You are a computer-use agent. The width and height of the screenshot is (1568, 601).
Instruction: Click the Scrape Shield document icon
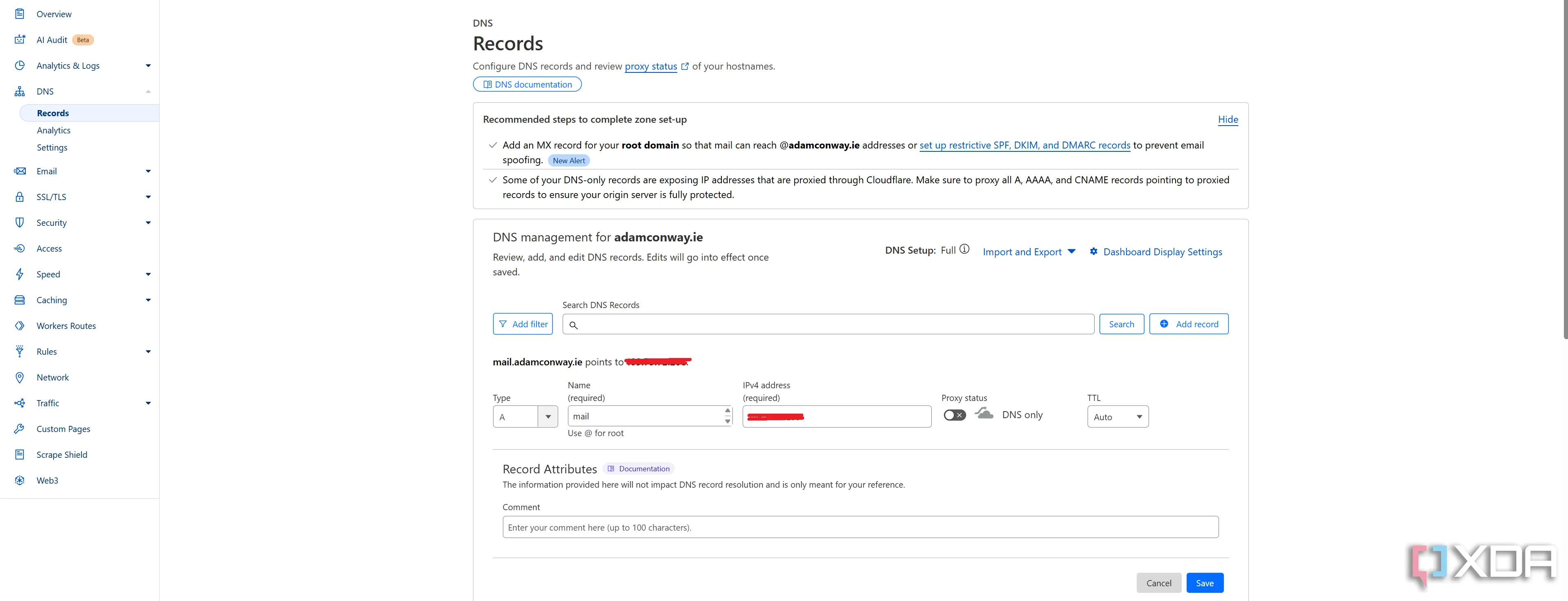(20, 455)
